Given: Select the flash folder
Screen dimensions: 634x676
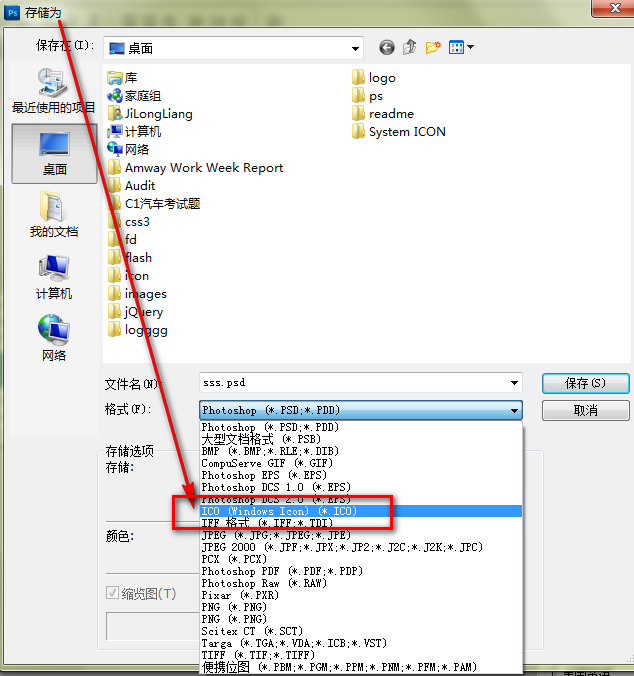Looking at the screenshot, I should [x=130, y=258].
